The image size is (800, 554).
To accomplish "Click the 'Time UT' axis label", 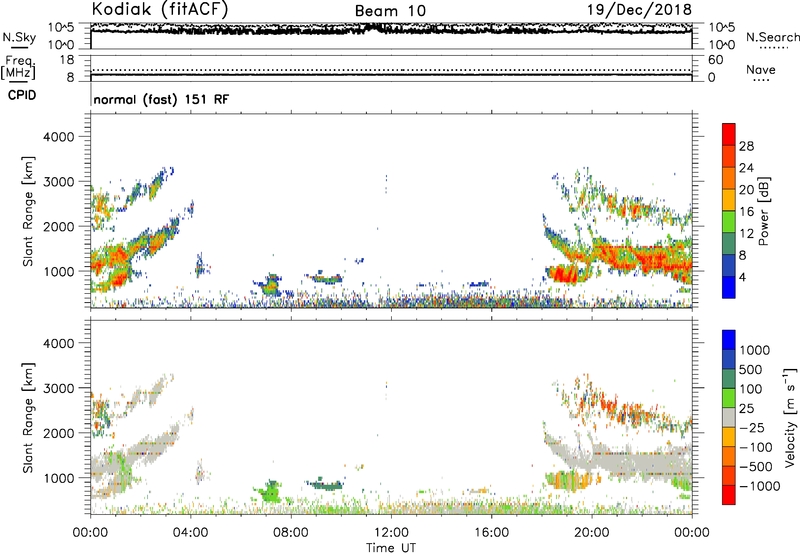I will (391, 548).
